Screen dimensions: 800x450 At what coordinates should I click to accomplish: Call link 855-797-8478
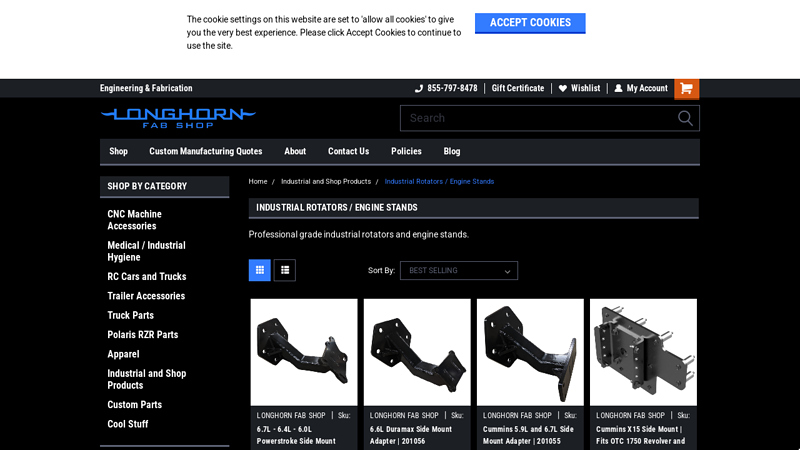[x=452, y=88]
